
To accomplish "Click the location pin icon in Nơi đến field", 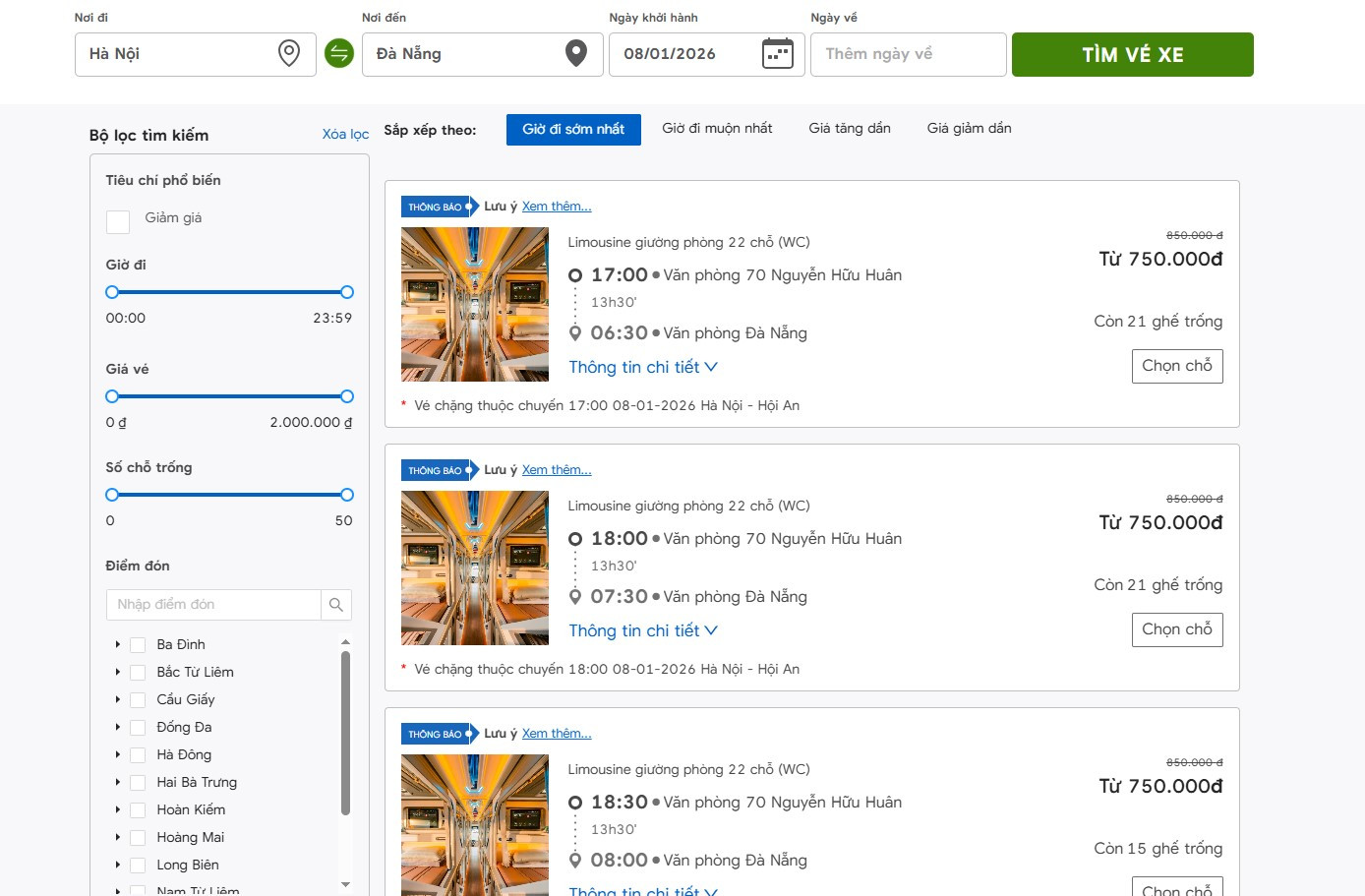I will (x=578, y=54).
